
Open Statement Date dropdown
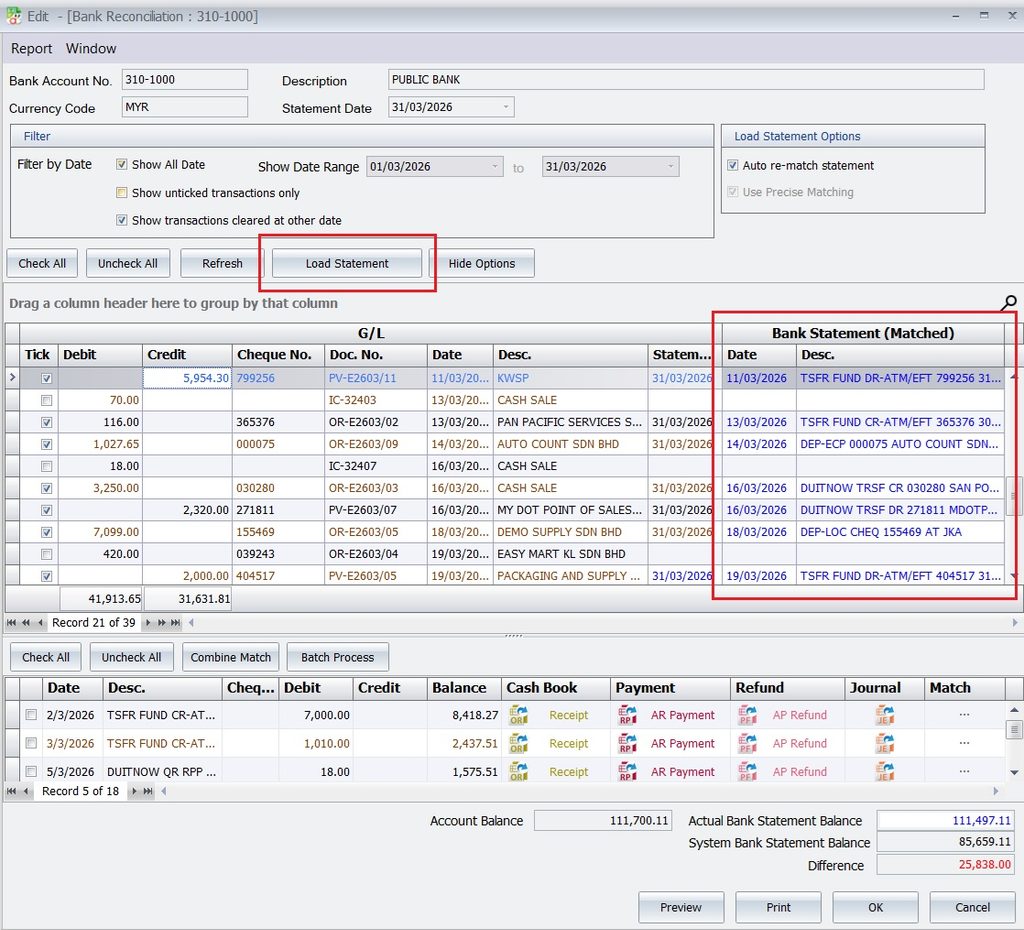(x=505, y=107)
